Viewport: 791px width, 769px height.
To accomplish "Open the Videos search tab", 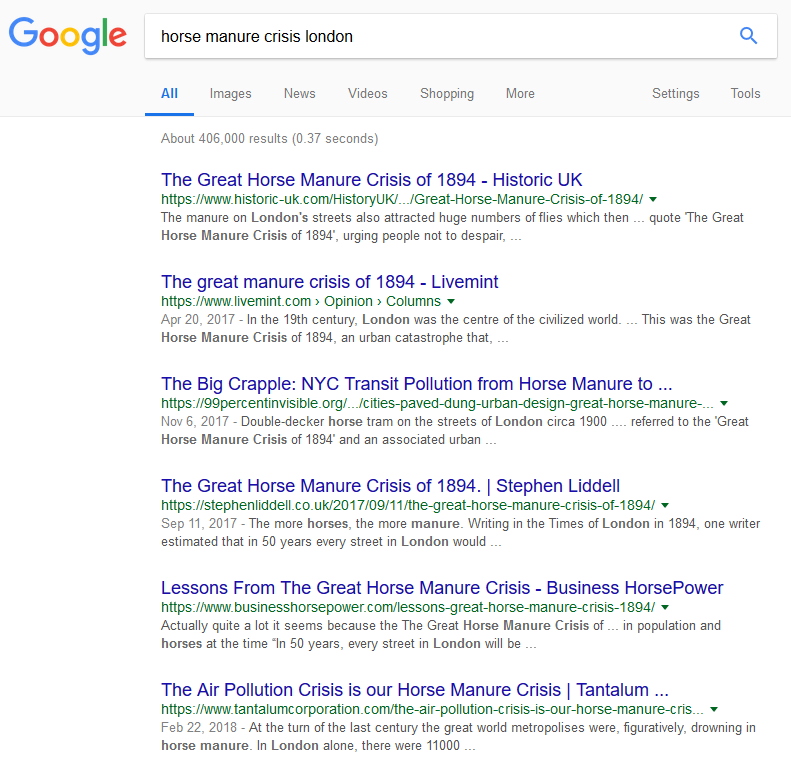I will 367,93.
